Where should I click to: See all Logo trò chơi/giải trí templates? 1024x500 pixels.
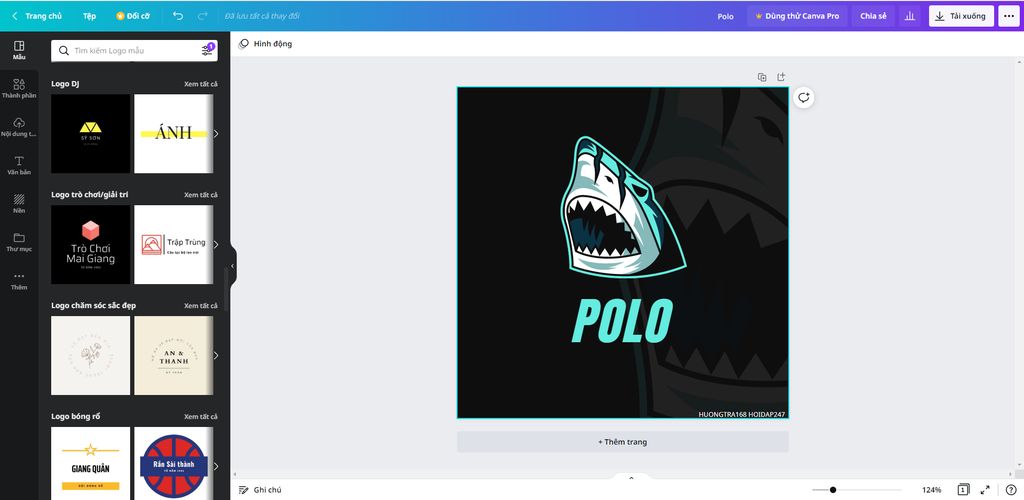click(x=201, y=195)
